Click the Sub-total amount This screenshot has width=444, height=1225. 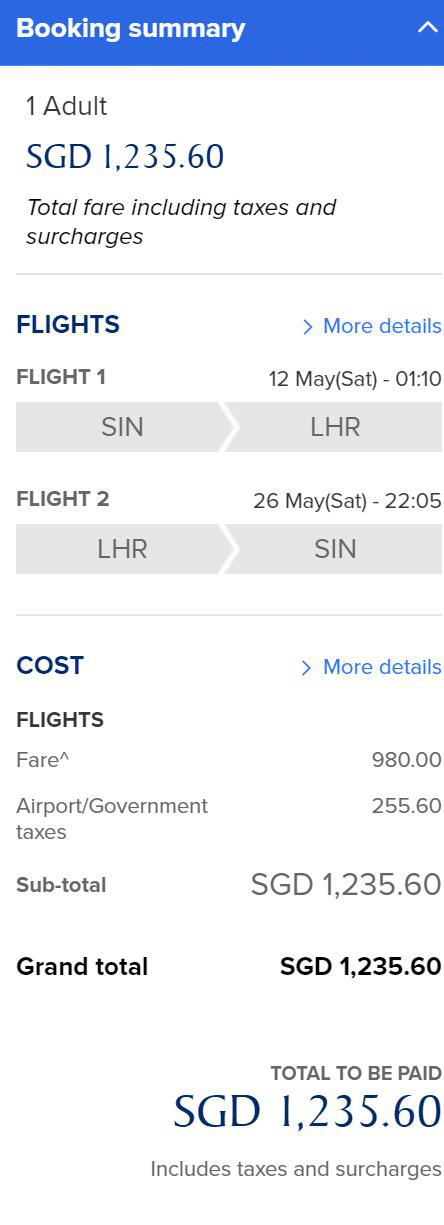pos(346,885)
